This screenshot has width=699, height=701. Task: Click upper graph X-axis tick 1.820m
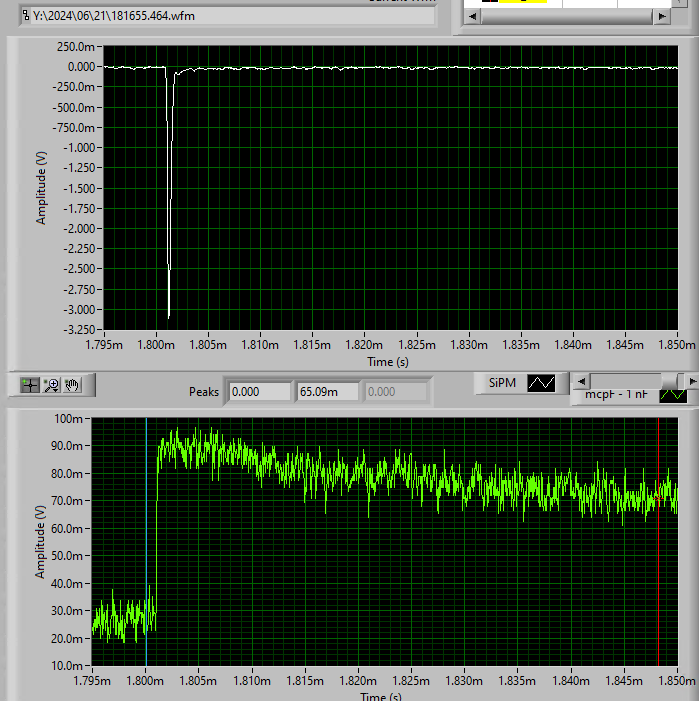364,345
